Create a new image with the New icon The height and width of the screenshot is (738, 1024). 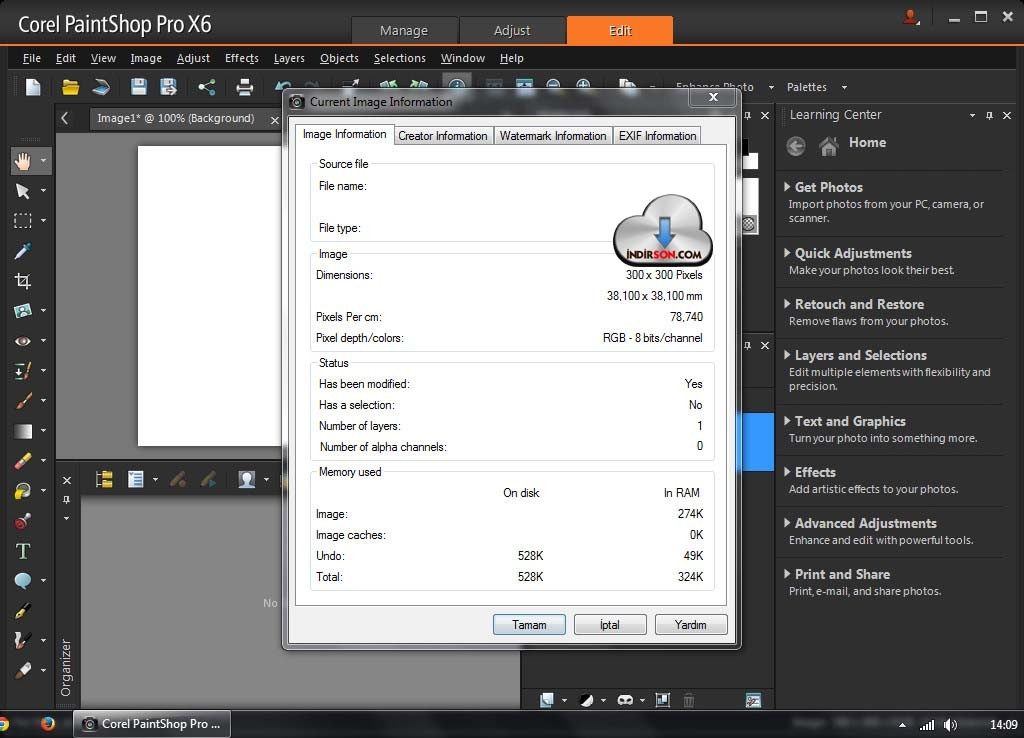33,87
